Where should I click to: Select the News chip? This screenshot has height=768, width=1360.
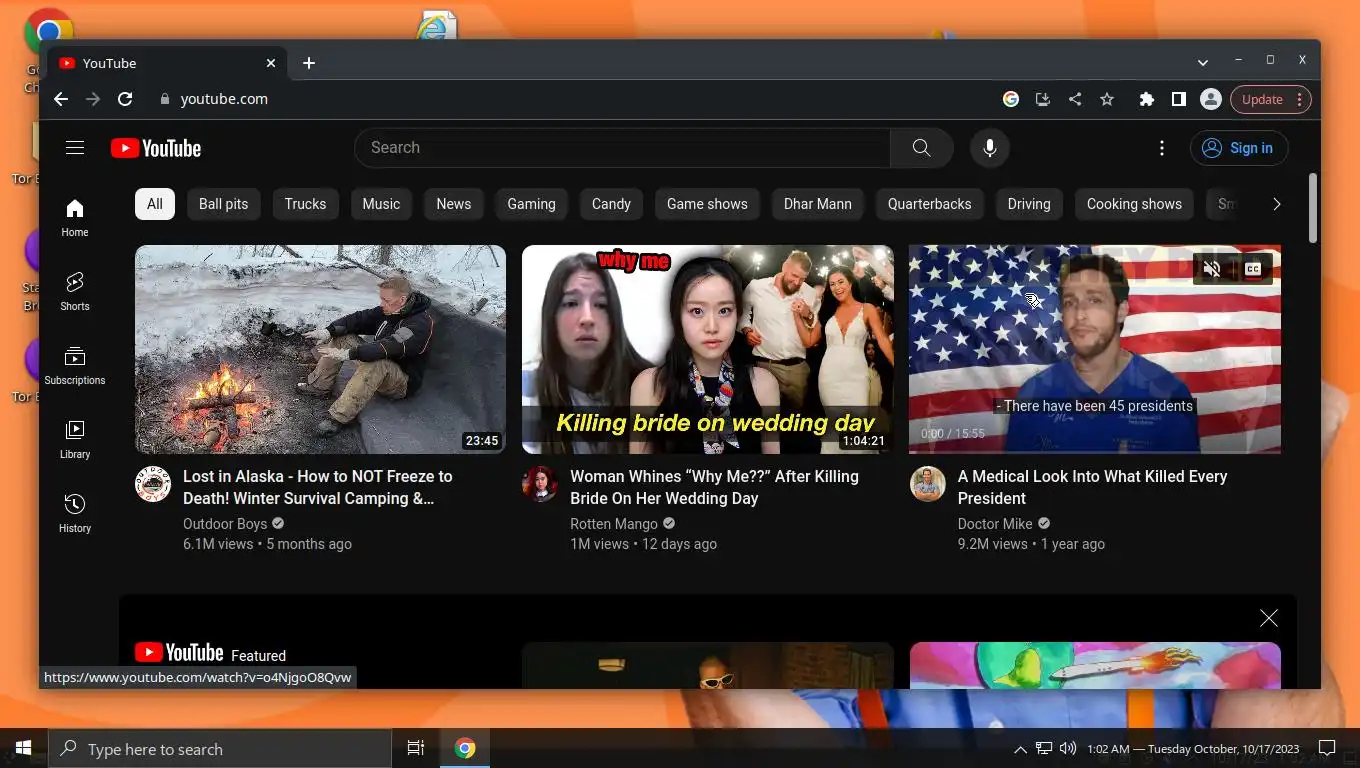(x=453, y=204)
